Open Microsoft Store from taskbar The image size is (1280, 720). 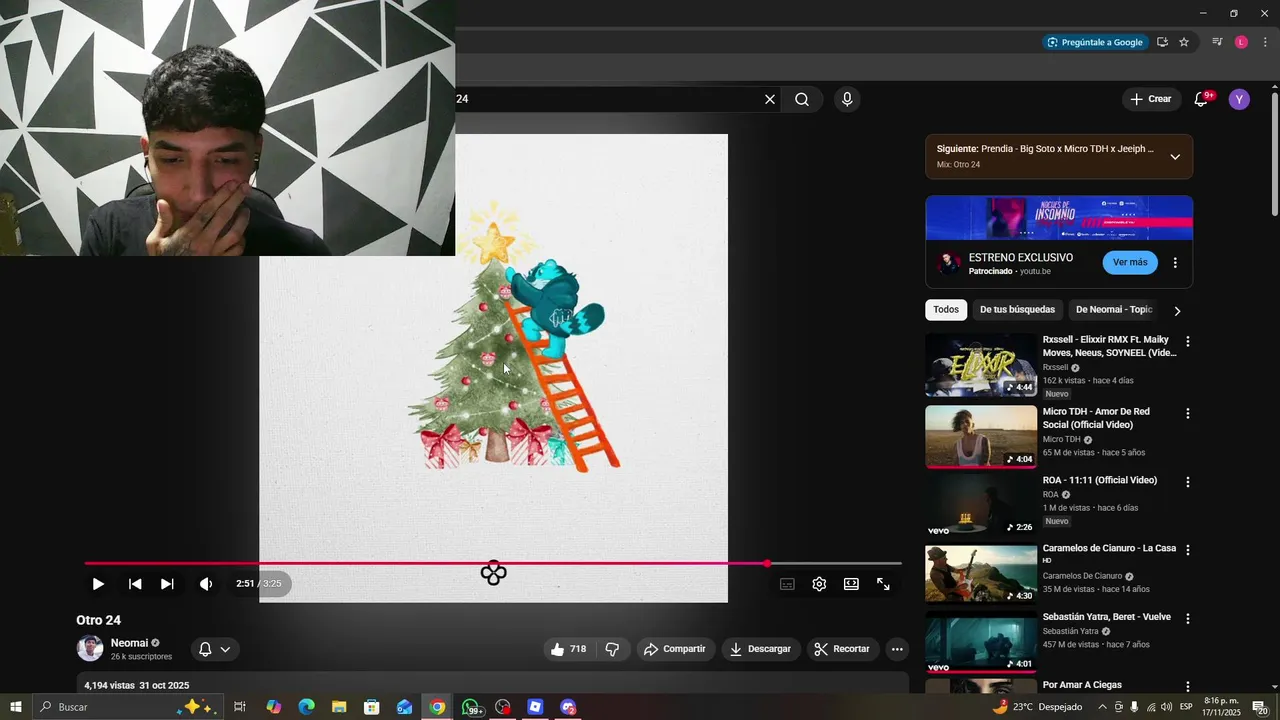pyautogui.click(x=372, y=707)
